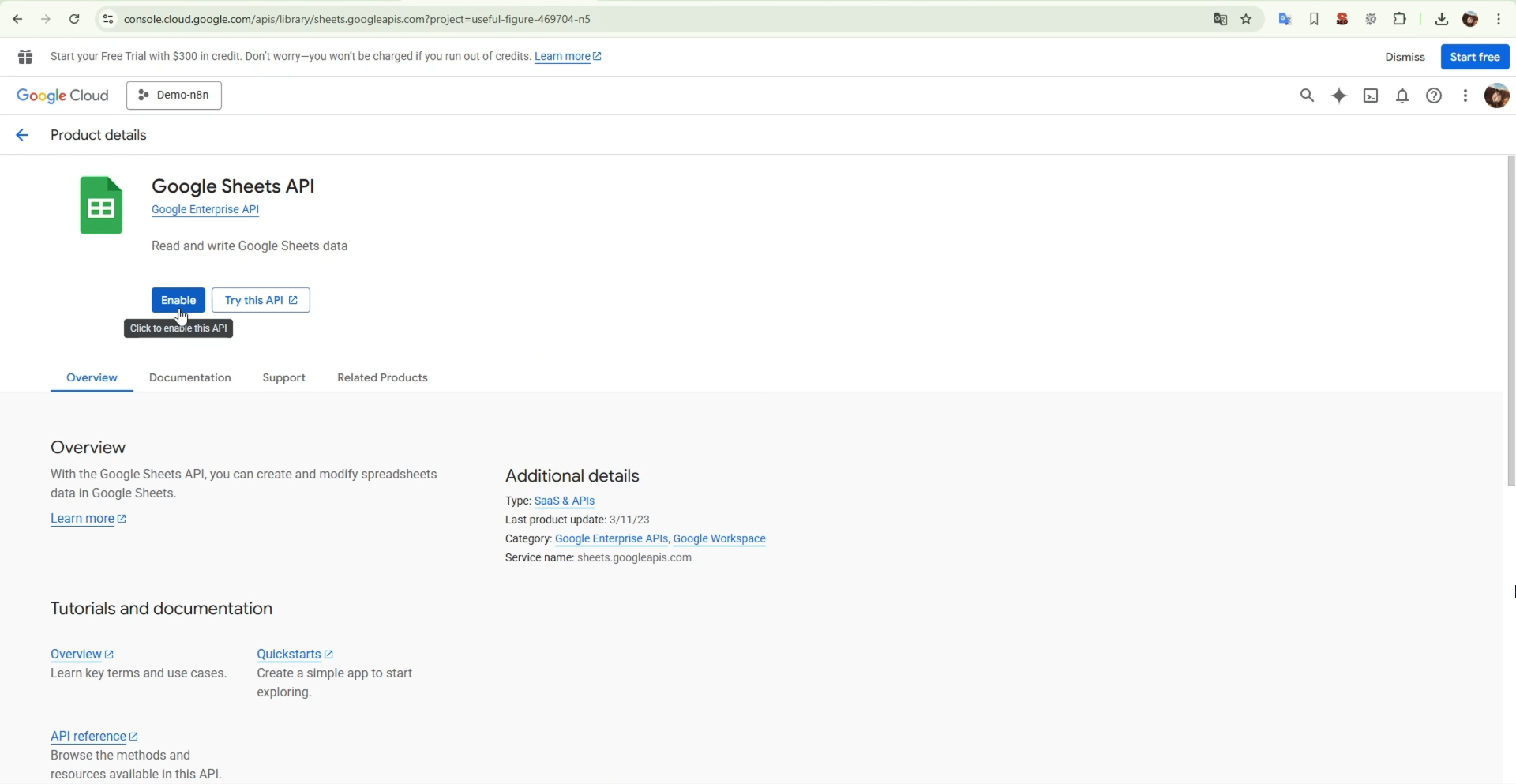Click Try this API button

[x=261, y=300]
